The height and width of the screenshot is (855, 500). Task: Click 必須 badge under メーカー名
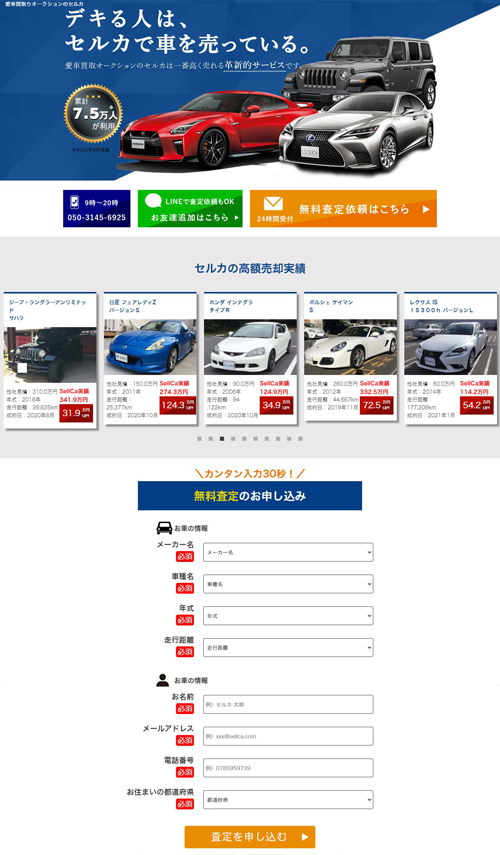tap(185, 557)
